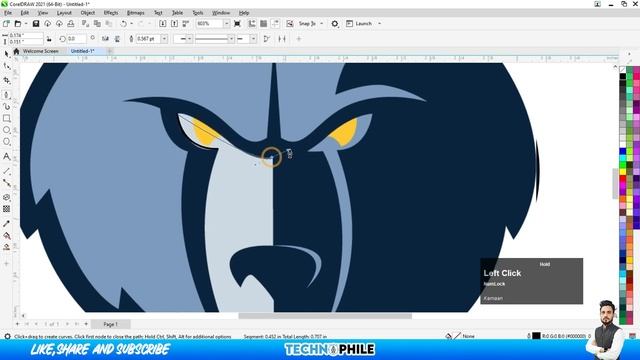This screenshot has width=640, height=360.
Task: Open the File menu
Action: click(x=8, y=13)
